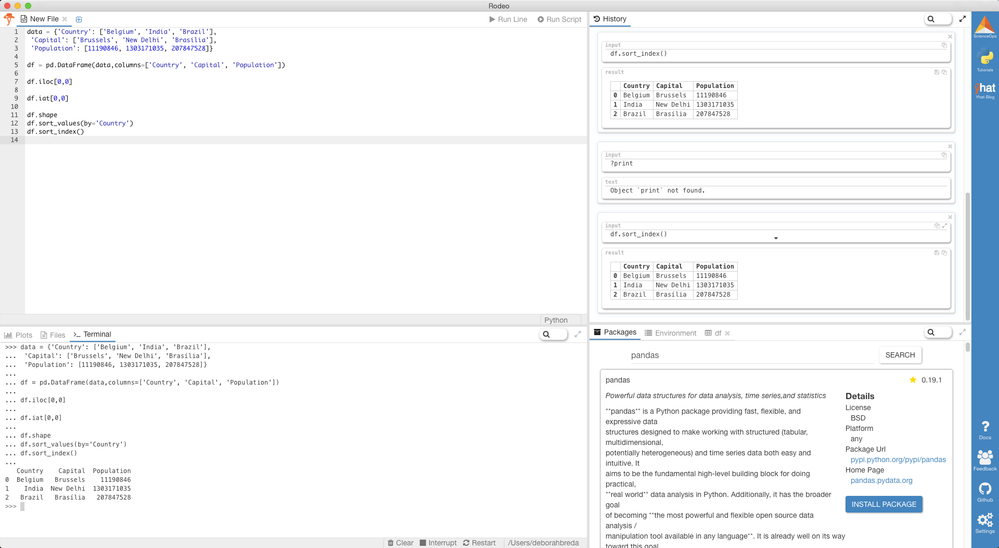Click df.sort_values(by='Country') in the editor
999x548 pixels.
pyautogui.click(x=80, y=123)
